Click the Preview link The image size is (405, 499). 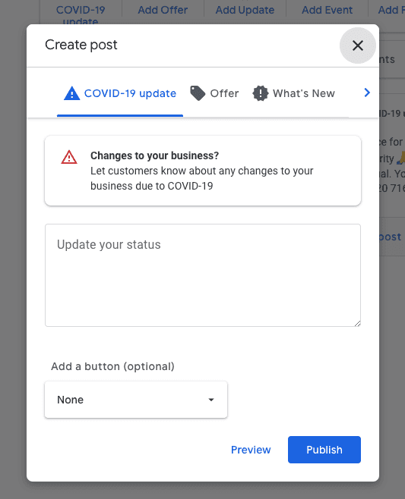(251, 450)
